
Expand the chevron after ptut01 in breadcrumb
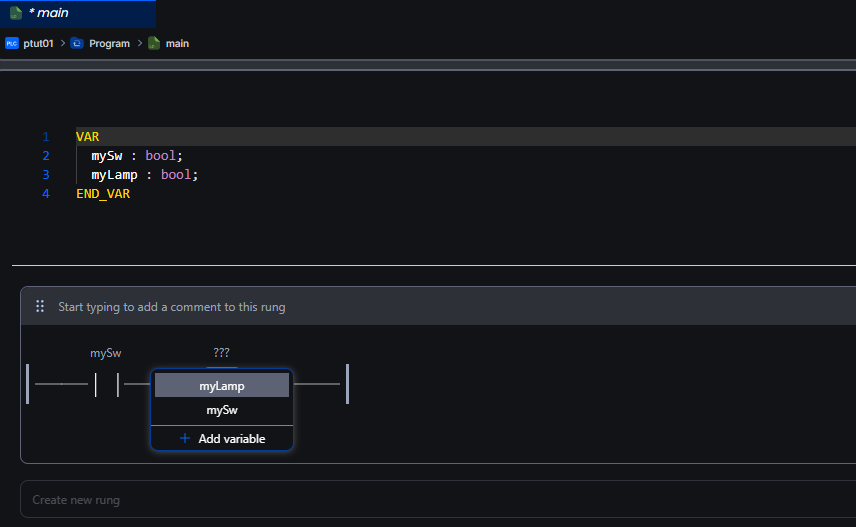pos(62,44)
